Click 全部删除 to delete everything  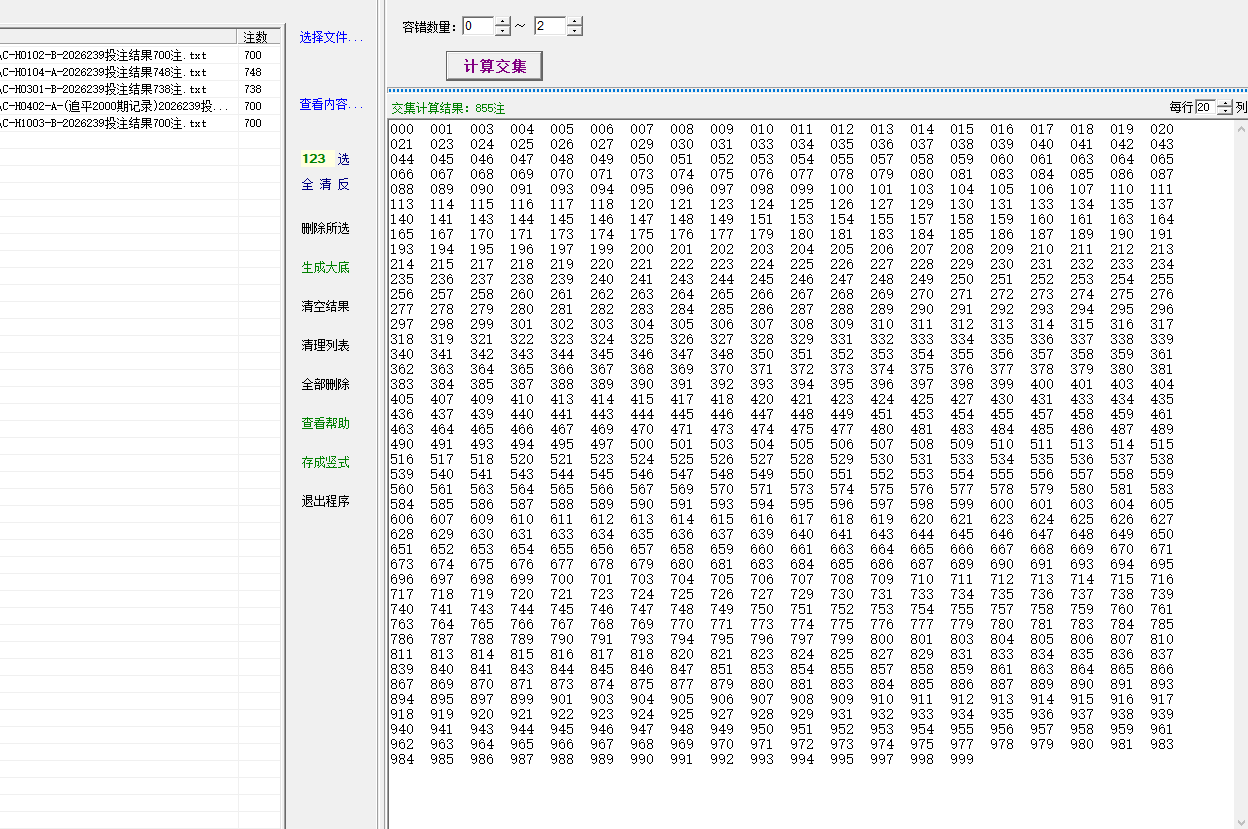[x=326, y=385]
